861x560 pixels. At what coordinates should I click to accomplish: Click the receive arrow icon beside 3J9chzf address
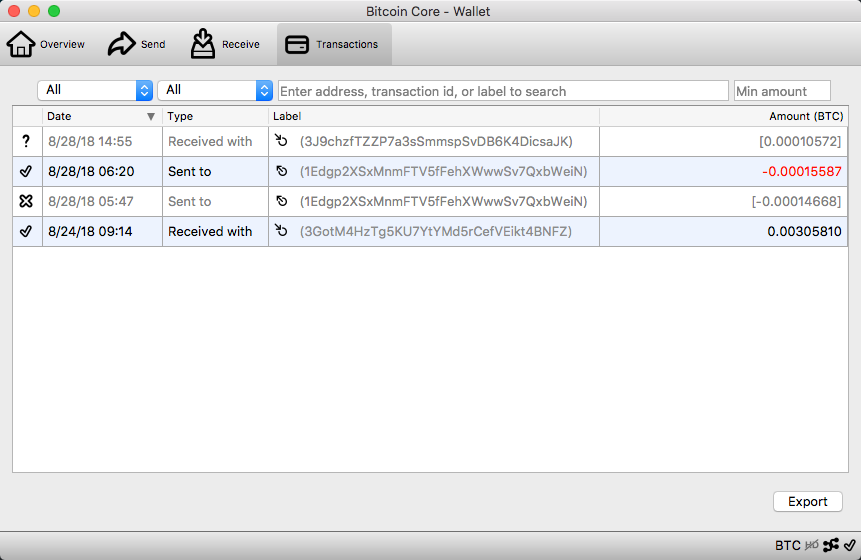[281, 141]
